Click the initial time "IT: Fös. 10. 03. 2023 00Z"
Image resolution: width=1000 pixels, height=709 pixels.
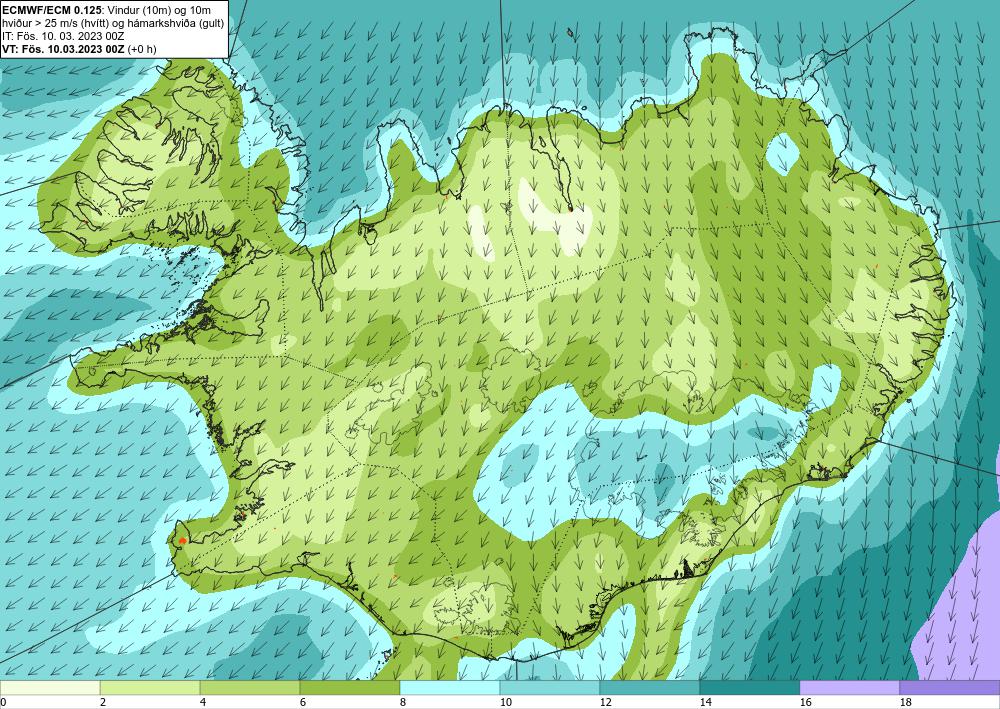coord(63,36)
